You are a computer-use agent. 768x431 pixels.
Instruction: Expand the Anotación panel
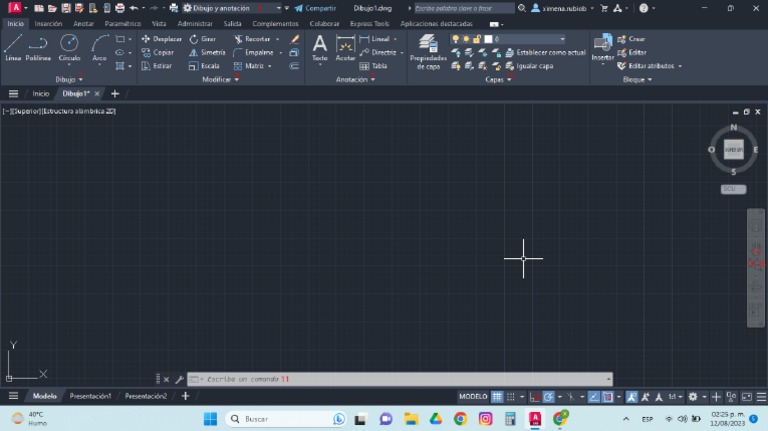(x=355, y=79)
